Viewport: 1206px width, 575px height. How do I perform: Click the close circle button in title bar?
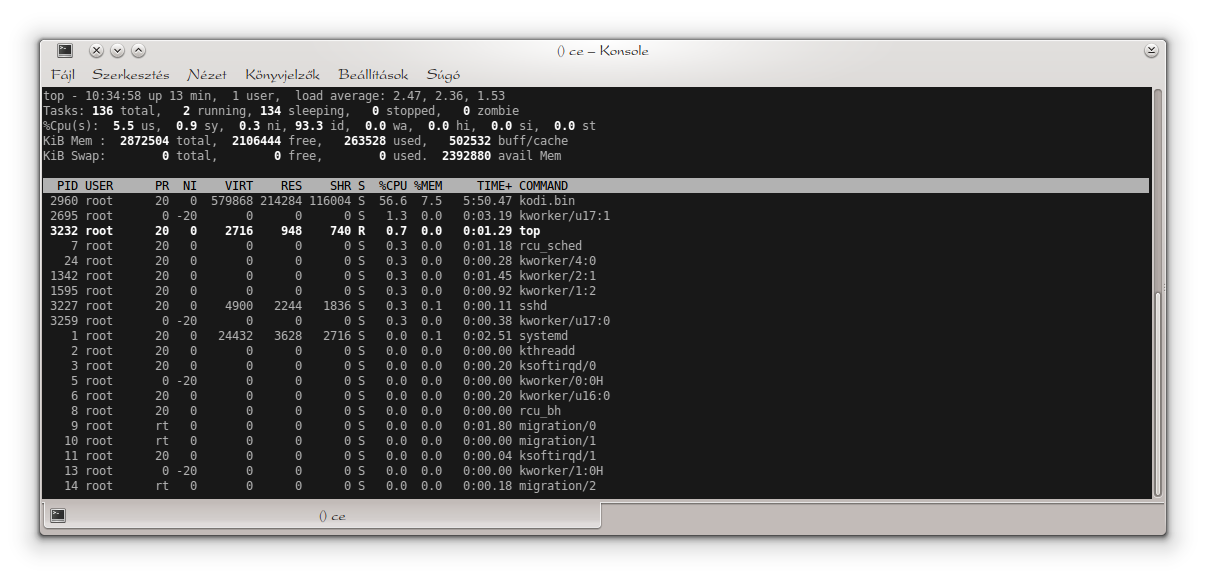click(96, 50)
